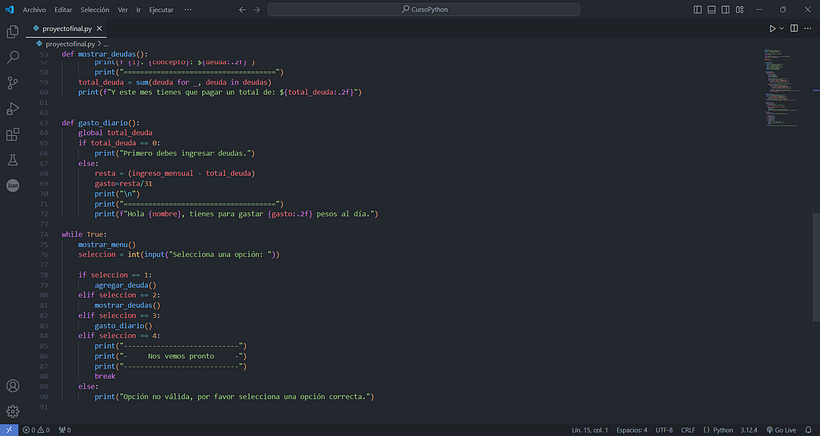Select Python interpreter version 3.12.4
Screen dimensions: 820x436
tap(748, 430)
